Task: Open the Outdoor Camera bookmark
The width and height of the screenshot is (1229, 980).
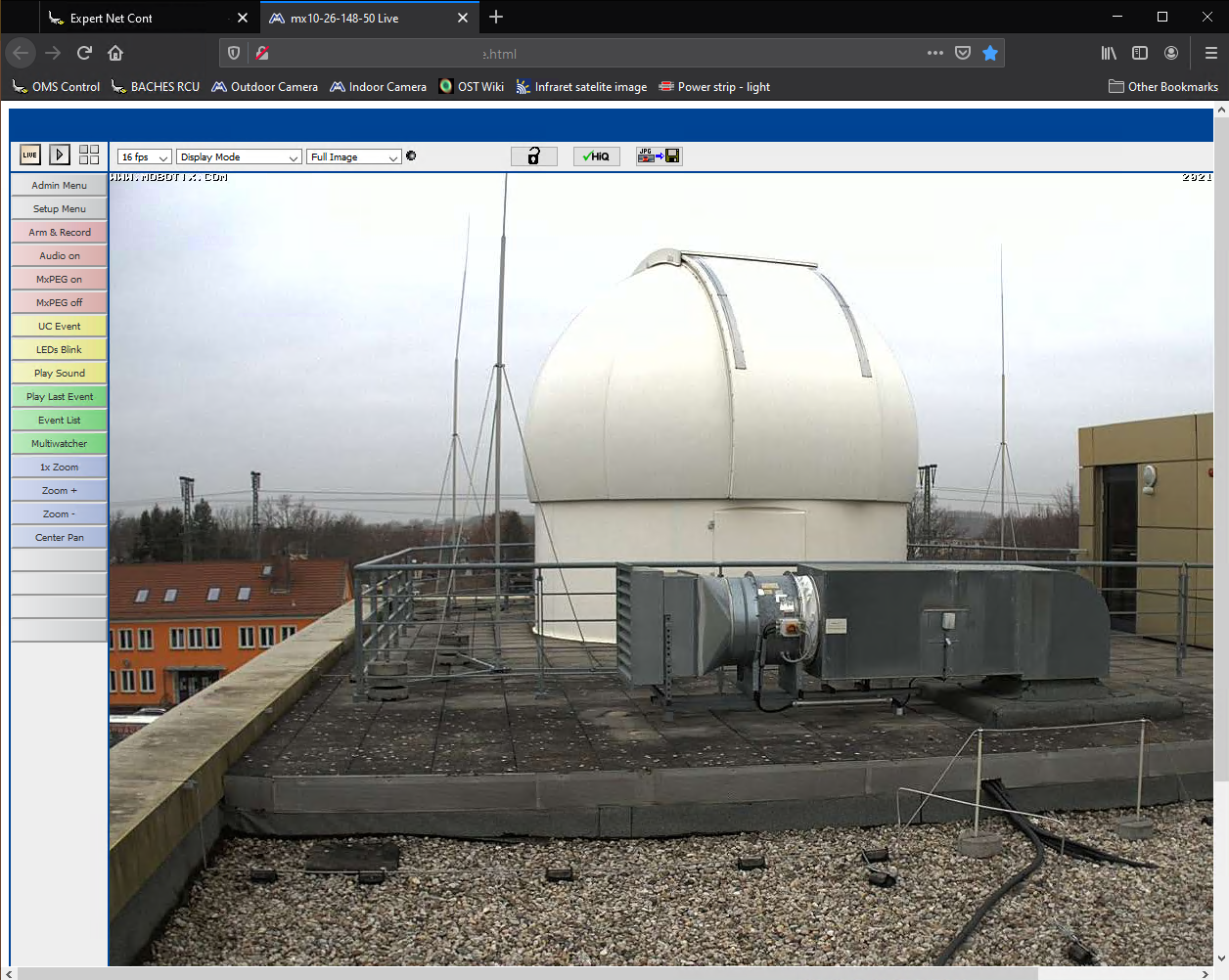Action: (x=264, y=87)
